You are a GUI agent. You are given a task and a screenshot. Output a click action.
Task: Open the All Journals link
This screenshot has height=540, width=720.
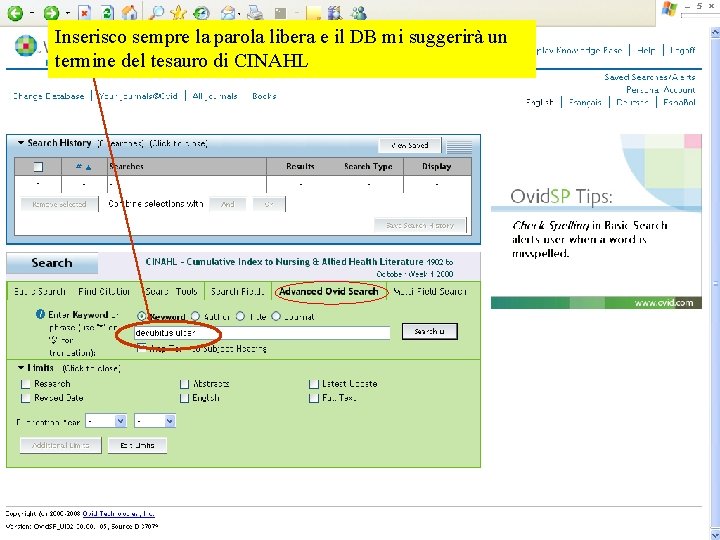coord(215,96)
